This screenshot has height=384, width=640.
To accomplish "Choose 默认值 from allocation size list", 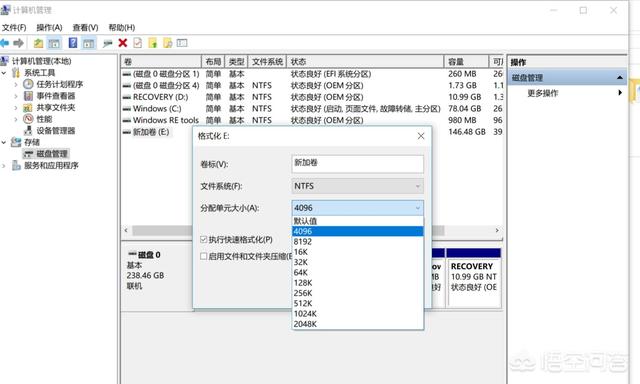I will (x=358, y=221).
